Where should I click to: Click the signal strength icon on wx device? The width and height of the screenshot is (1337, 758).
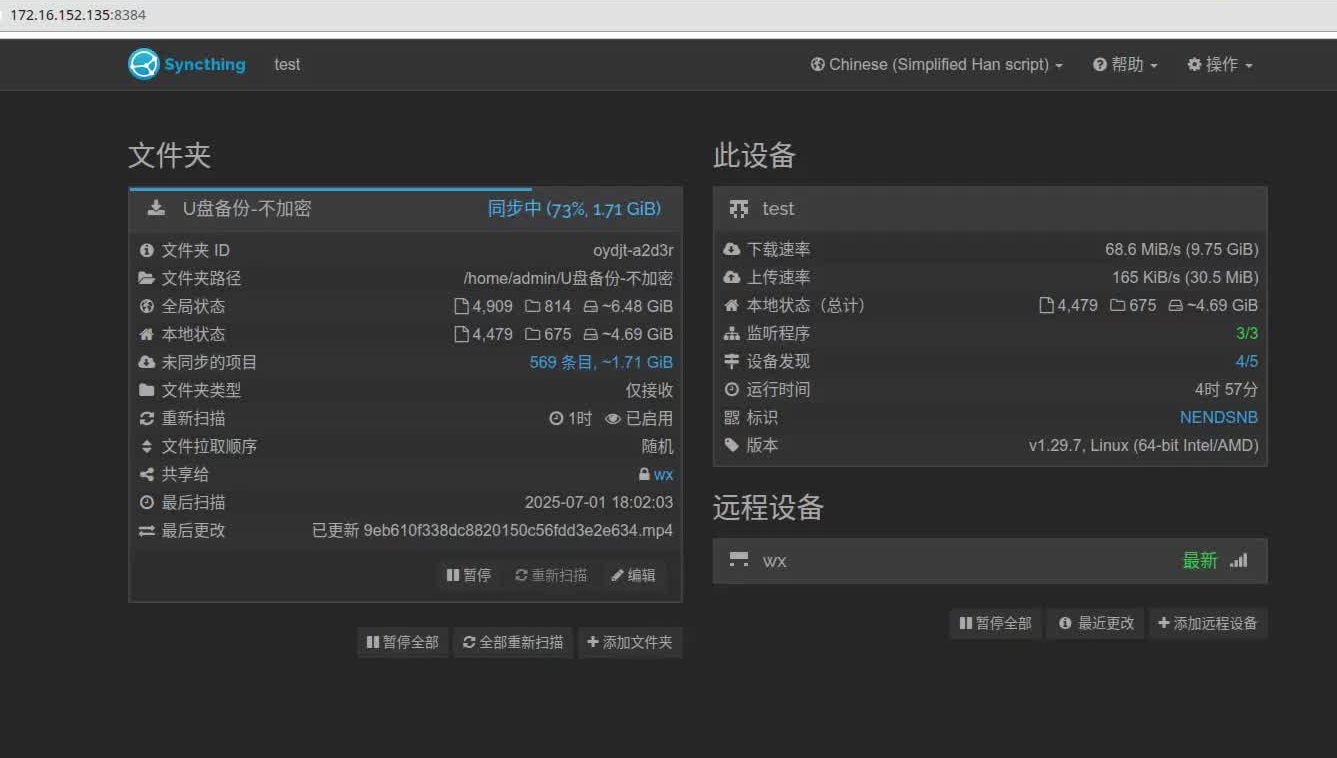click(1239, 560)
